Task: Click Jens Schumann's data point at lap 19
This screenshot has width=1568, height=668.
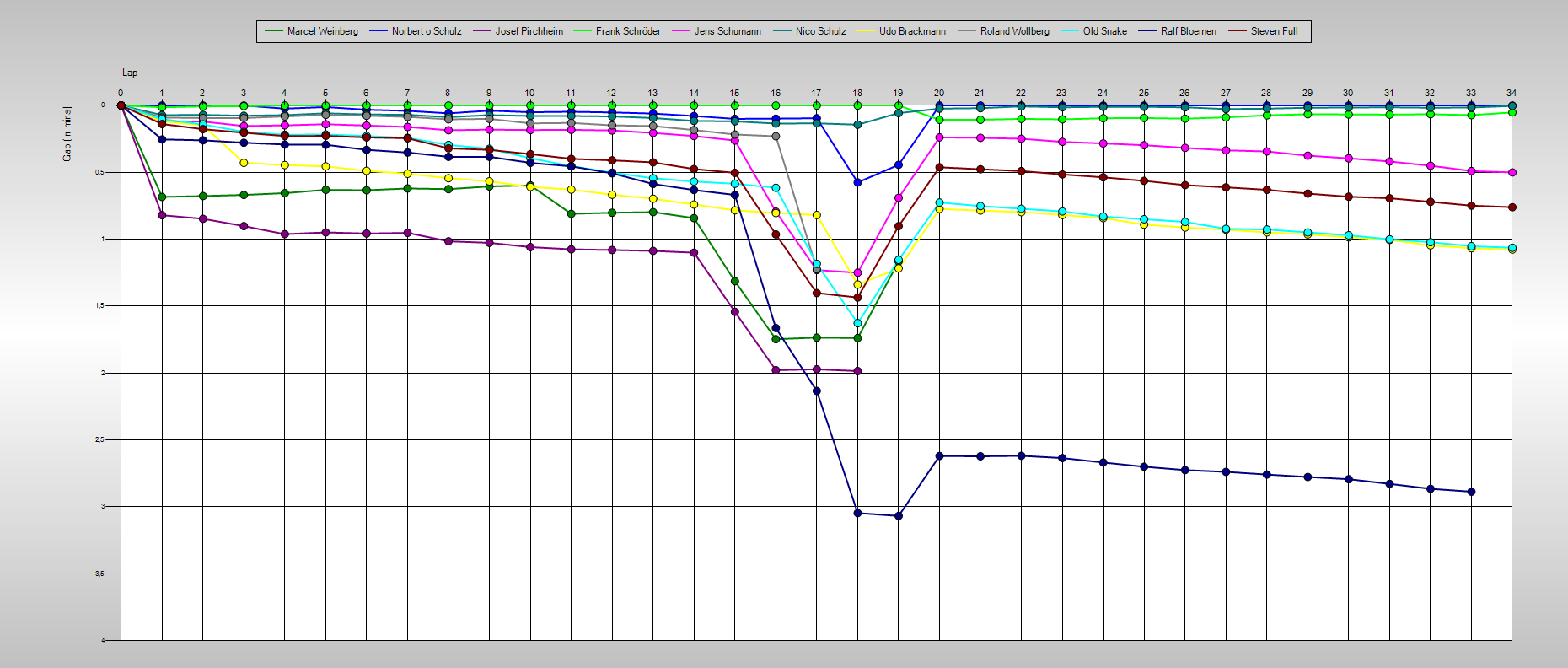Action: pos(899,198)
